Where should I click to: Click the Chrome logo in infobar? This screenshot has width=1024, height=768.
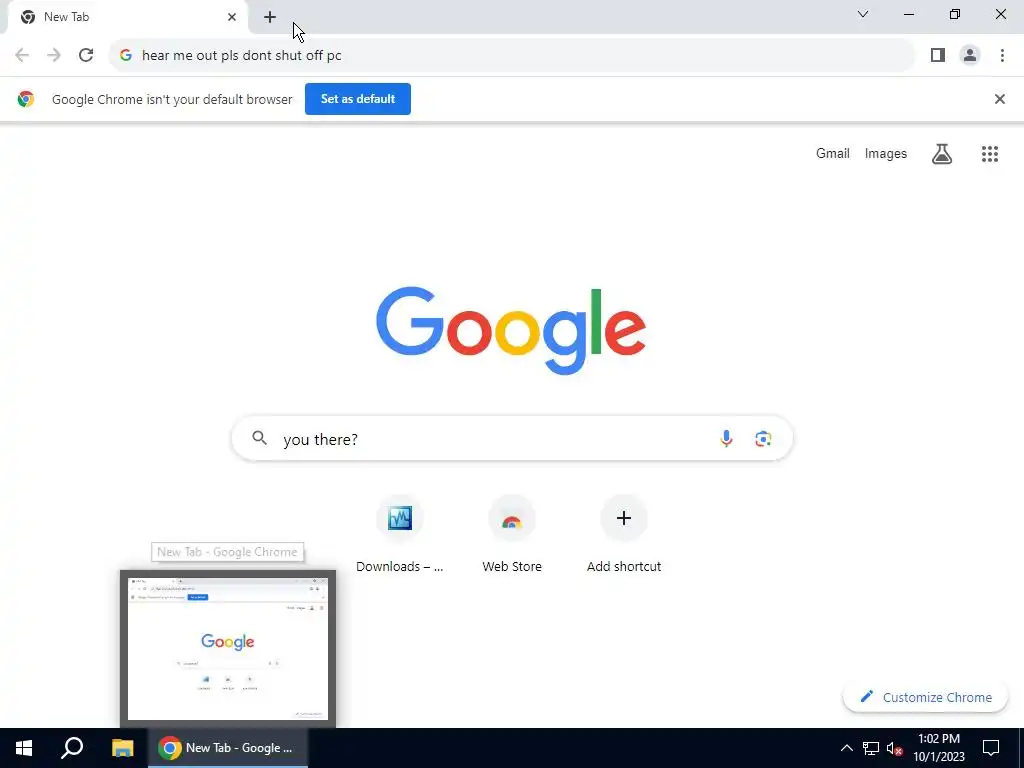[26, 99]
